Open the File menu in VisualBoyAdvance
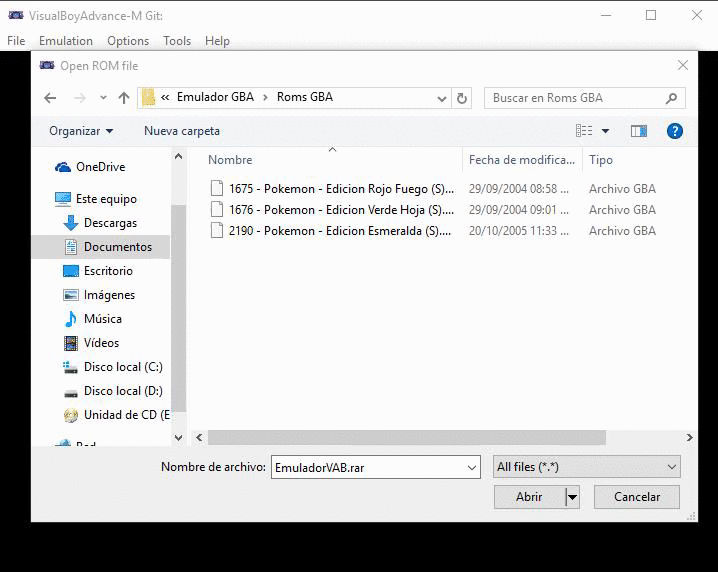 [16, 41]
